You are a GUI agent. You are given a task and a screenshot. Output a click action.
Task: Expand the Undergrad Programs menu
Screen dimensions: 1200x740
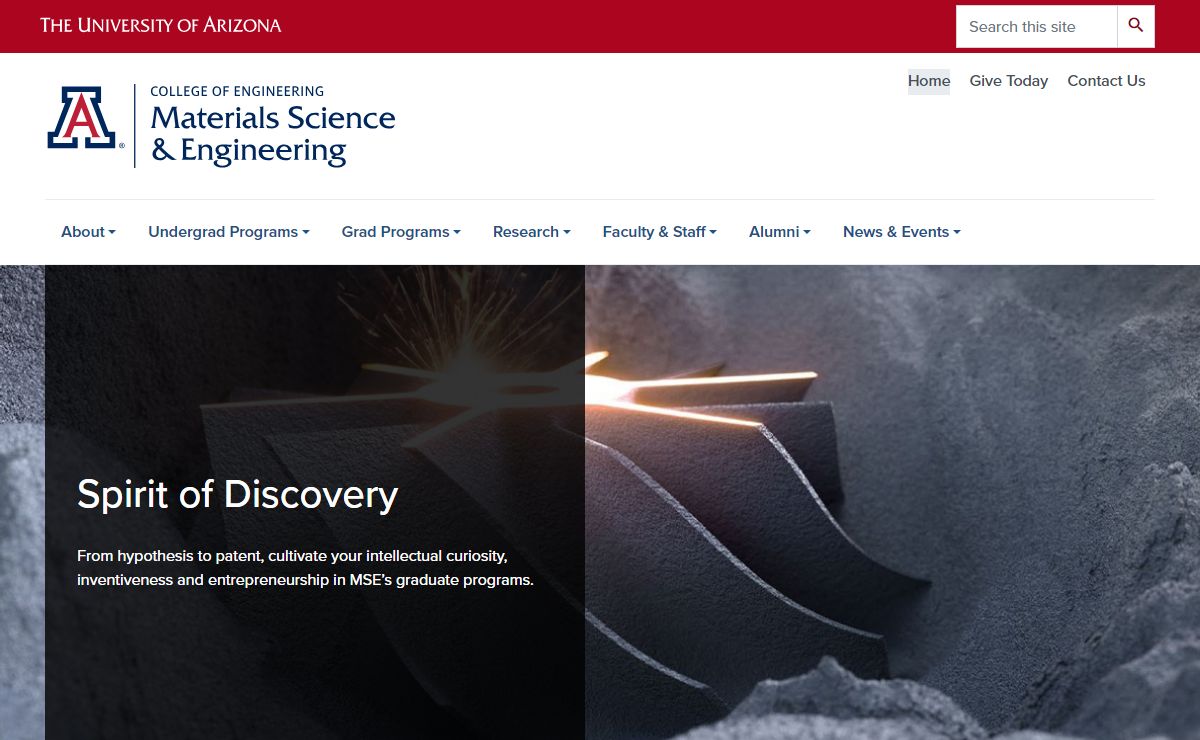click(x=229, y=232)
